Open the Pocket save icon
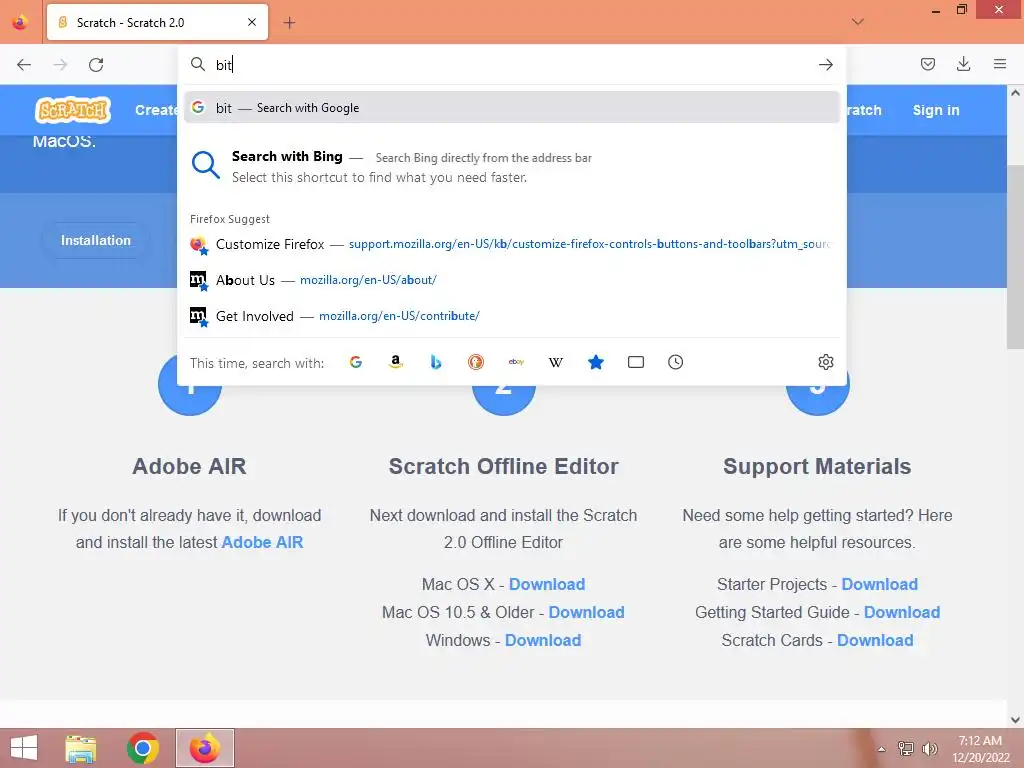The height and width of the screenshot is (768, 1024). click(x=927, y=64)
